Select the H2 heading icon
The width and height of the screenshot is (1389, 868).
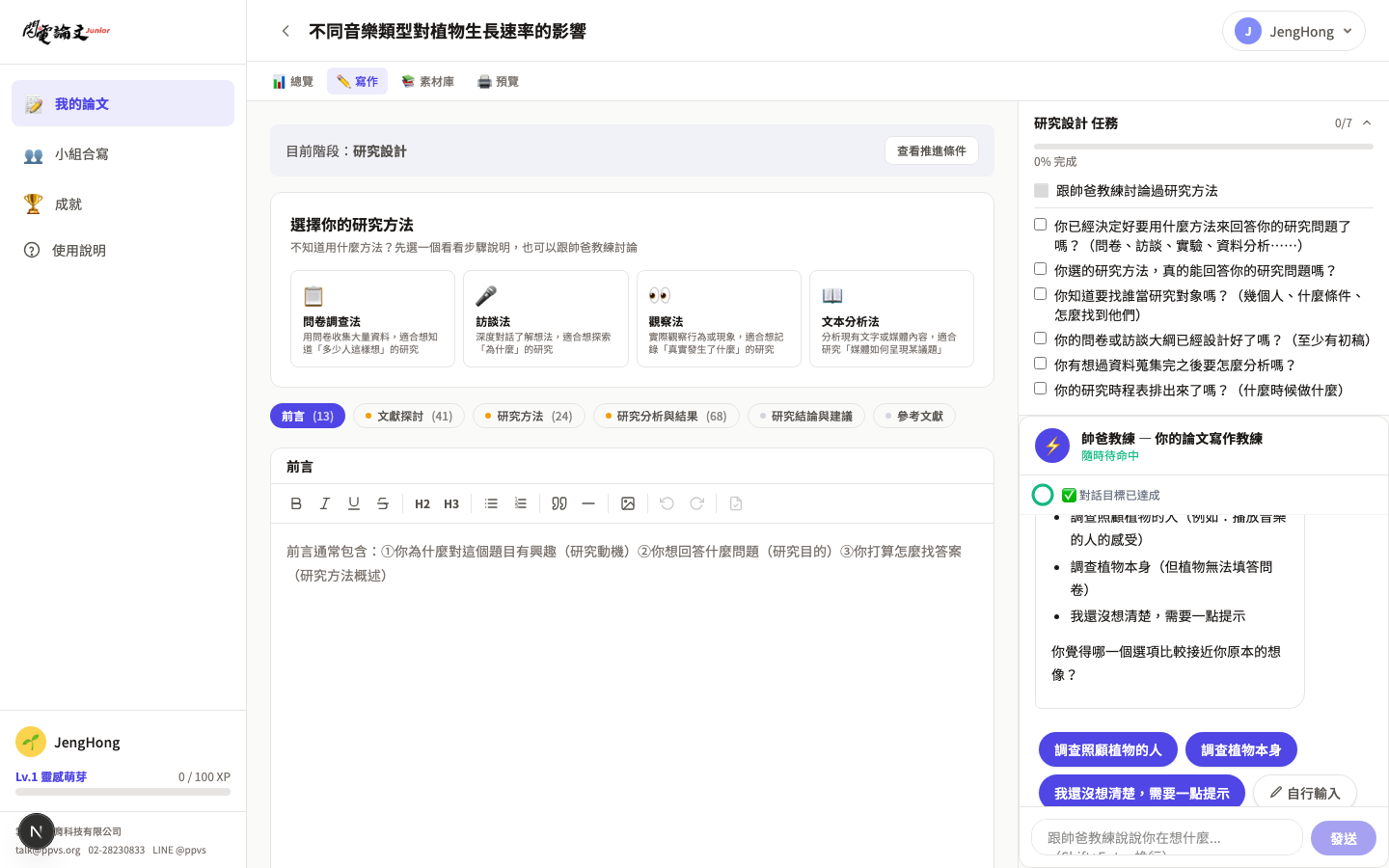422,502
